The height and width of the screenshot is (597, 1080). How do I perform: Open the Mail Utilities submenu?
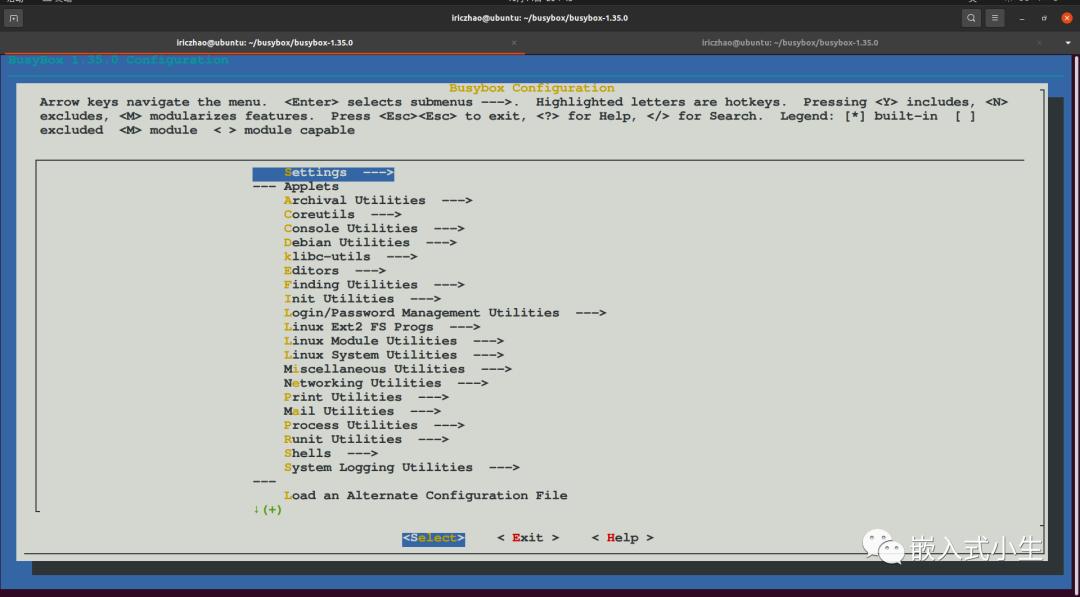click(362, 411)
